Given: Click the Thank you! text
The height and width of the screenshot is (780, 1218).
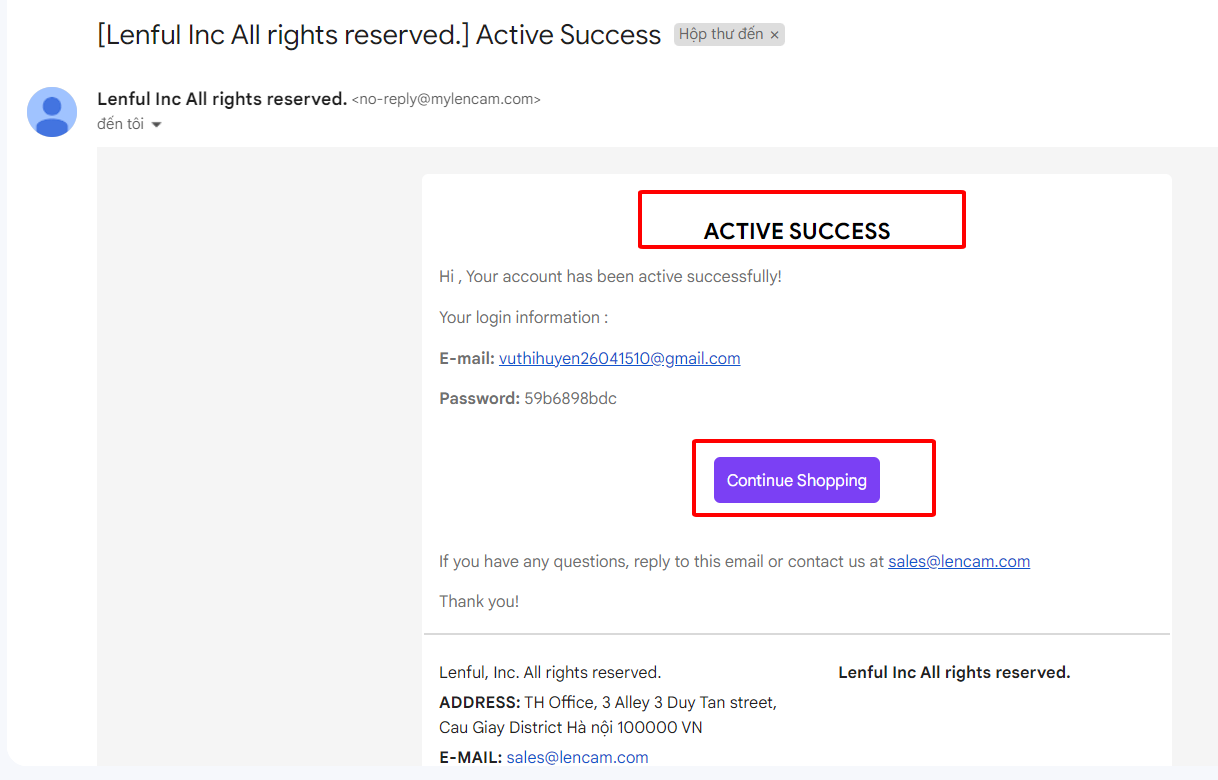Looking at the screenshot, I should point(479,601).
